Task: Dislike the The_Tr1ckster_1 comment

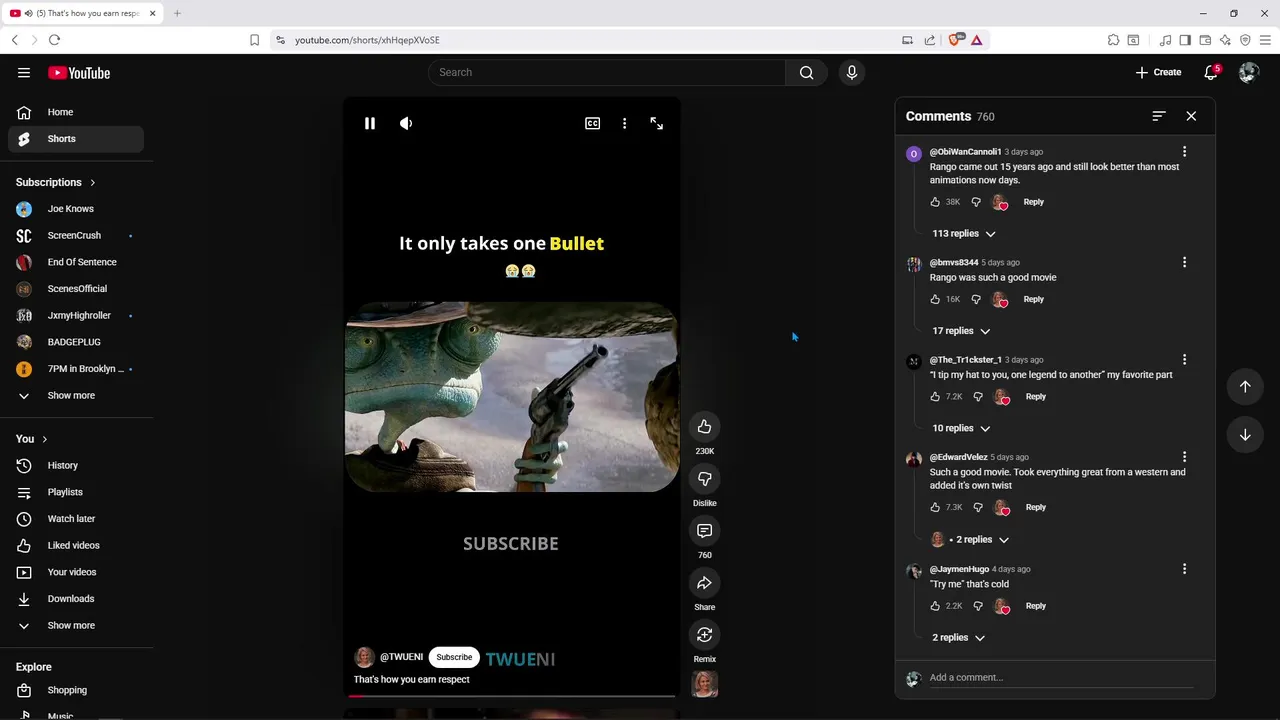Action: coord(978,397)
